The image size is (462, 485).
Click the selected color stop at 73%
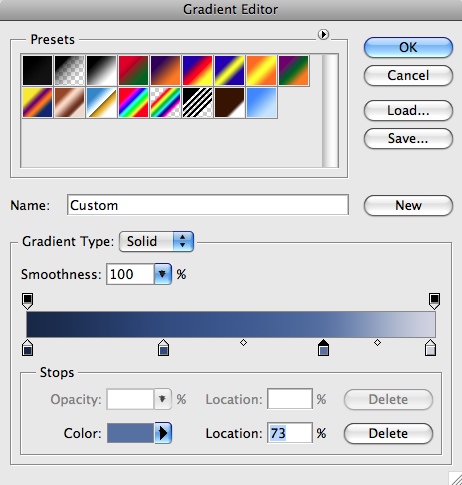click(323, 348)
